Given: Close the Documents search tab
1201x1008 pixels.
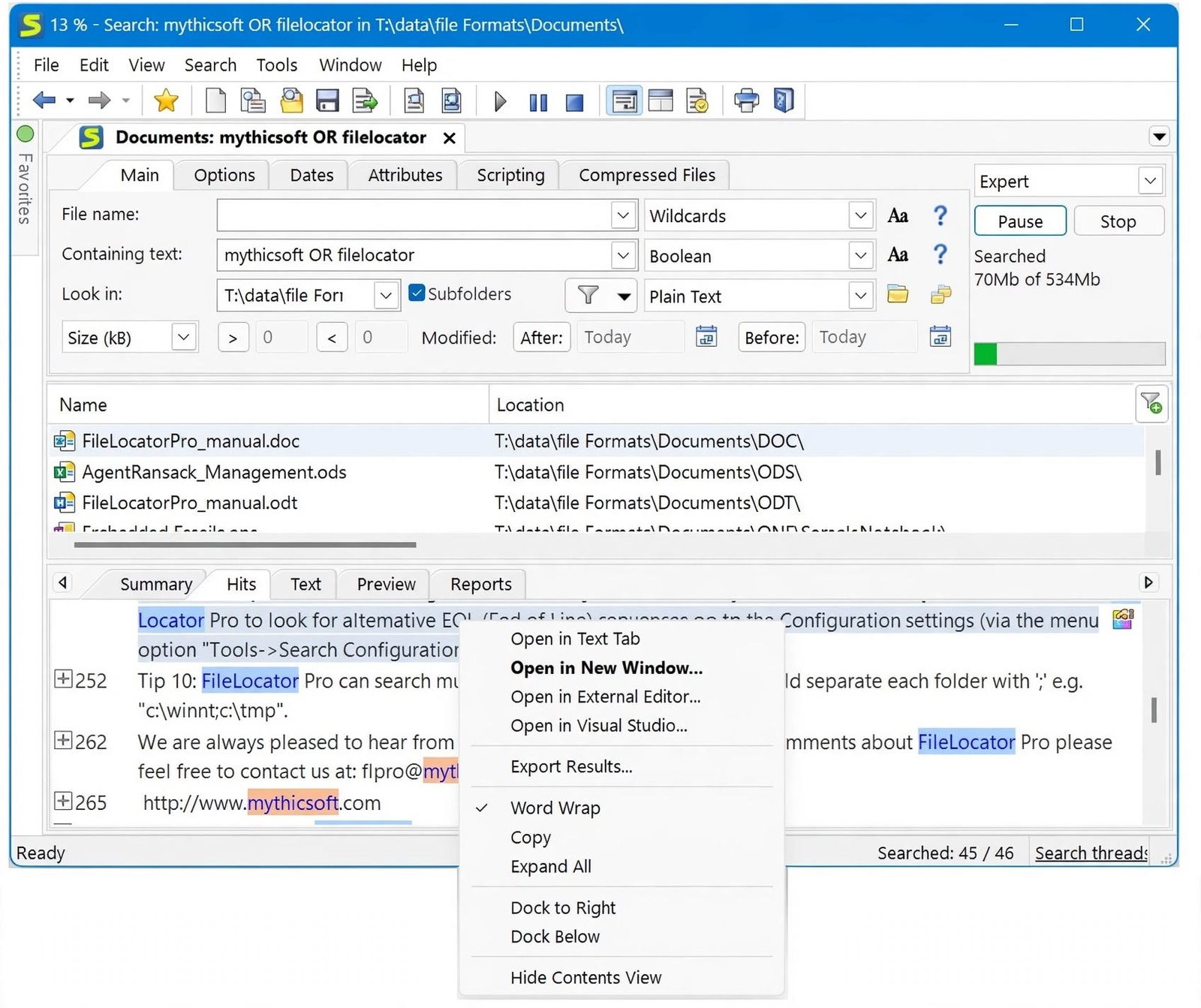Looking at the screenshot, I should [x=449, y=138].
